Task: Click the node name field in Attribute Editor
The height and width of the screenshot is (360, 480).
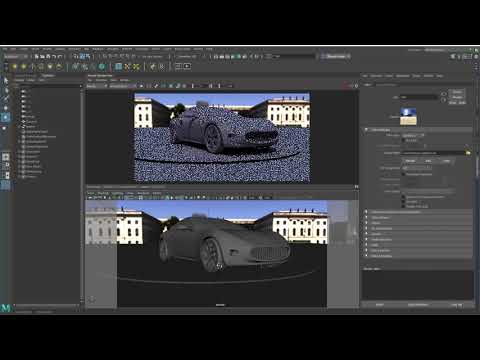Action: (x=419, y=97)
